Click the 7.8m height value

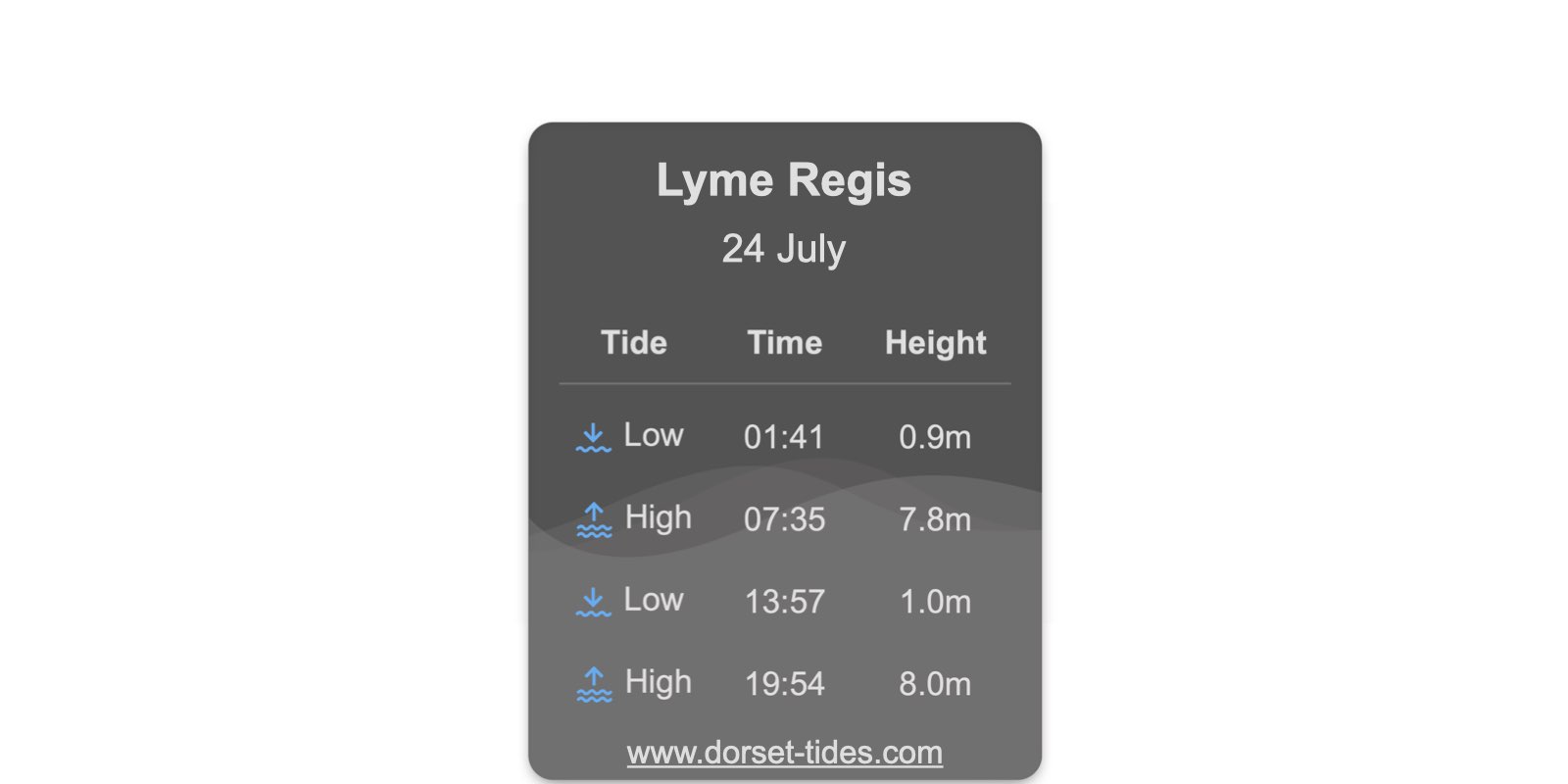pos(935,519)
